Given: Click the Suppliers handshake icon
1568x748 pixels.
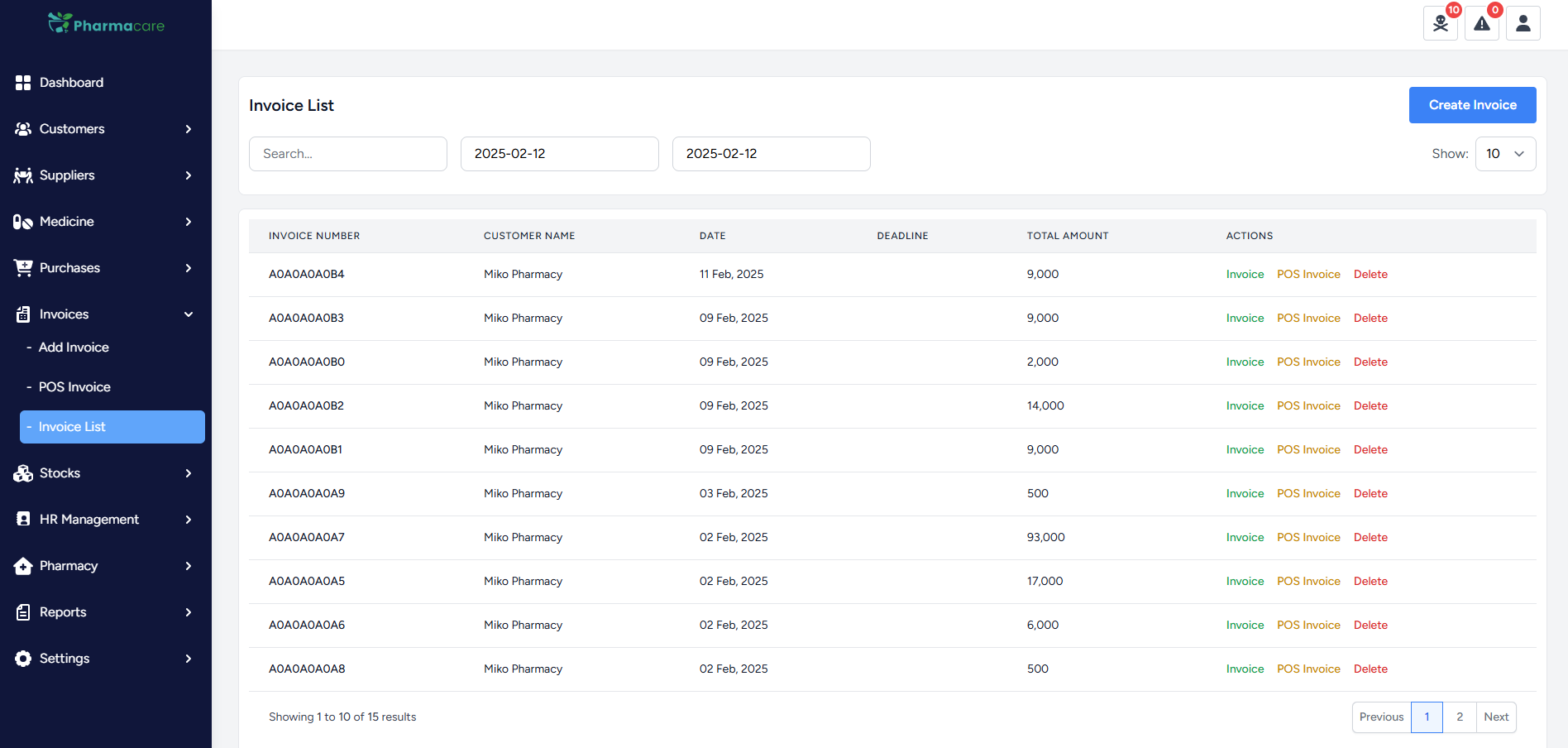Looking at the screenshot, I should click(x=23, y=175).
